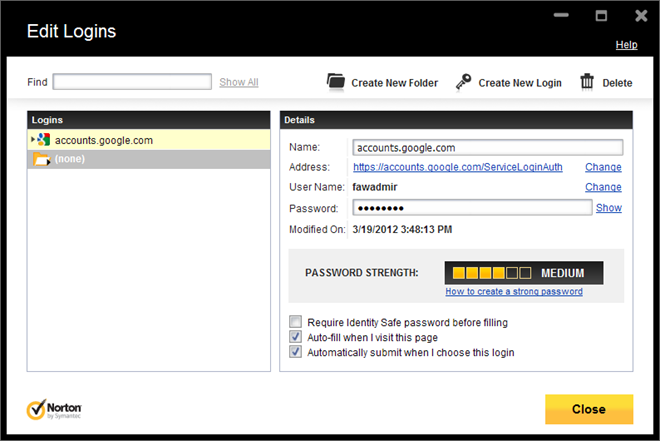Click the Create New Folder label

[394, 83]
